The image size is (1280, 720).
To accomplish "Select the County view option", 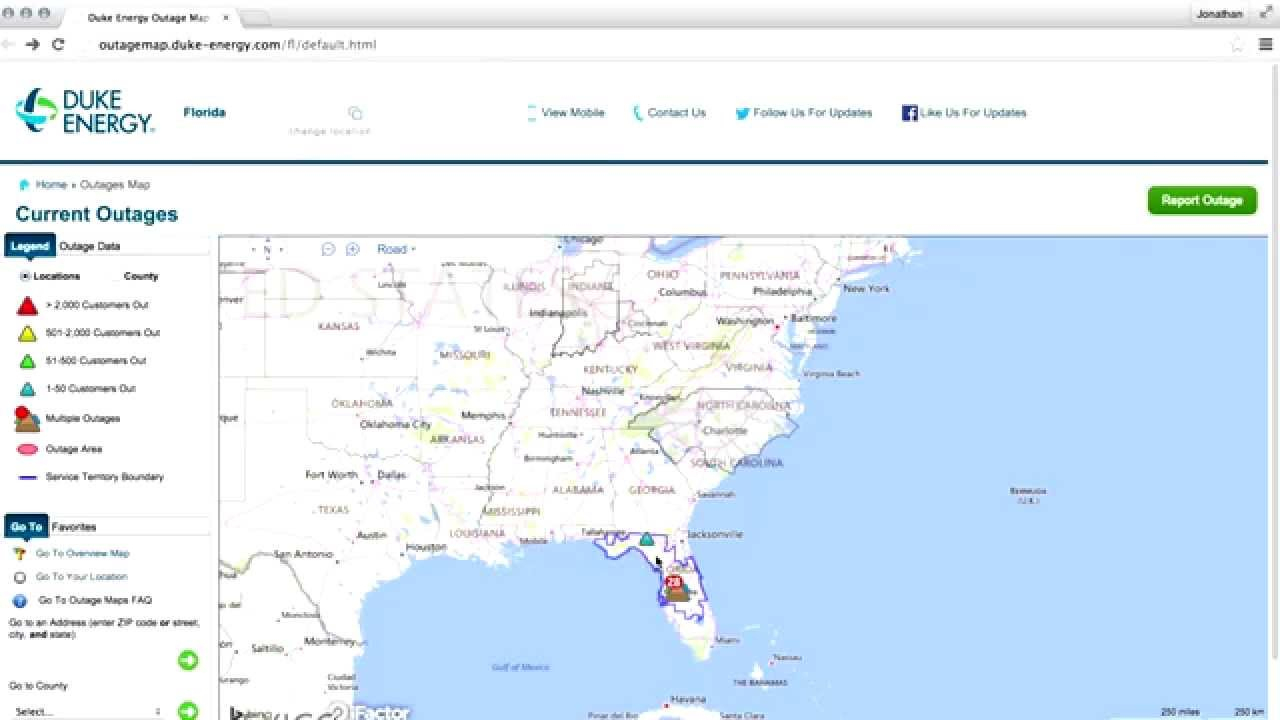I will click(x=140, y=276).
